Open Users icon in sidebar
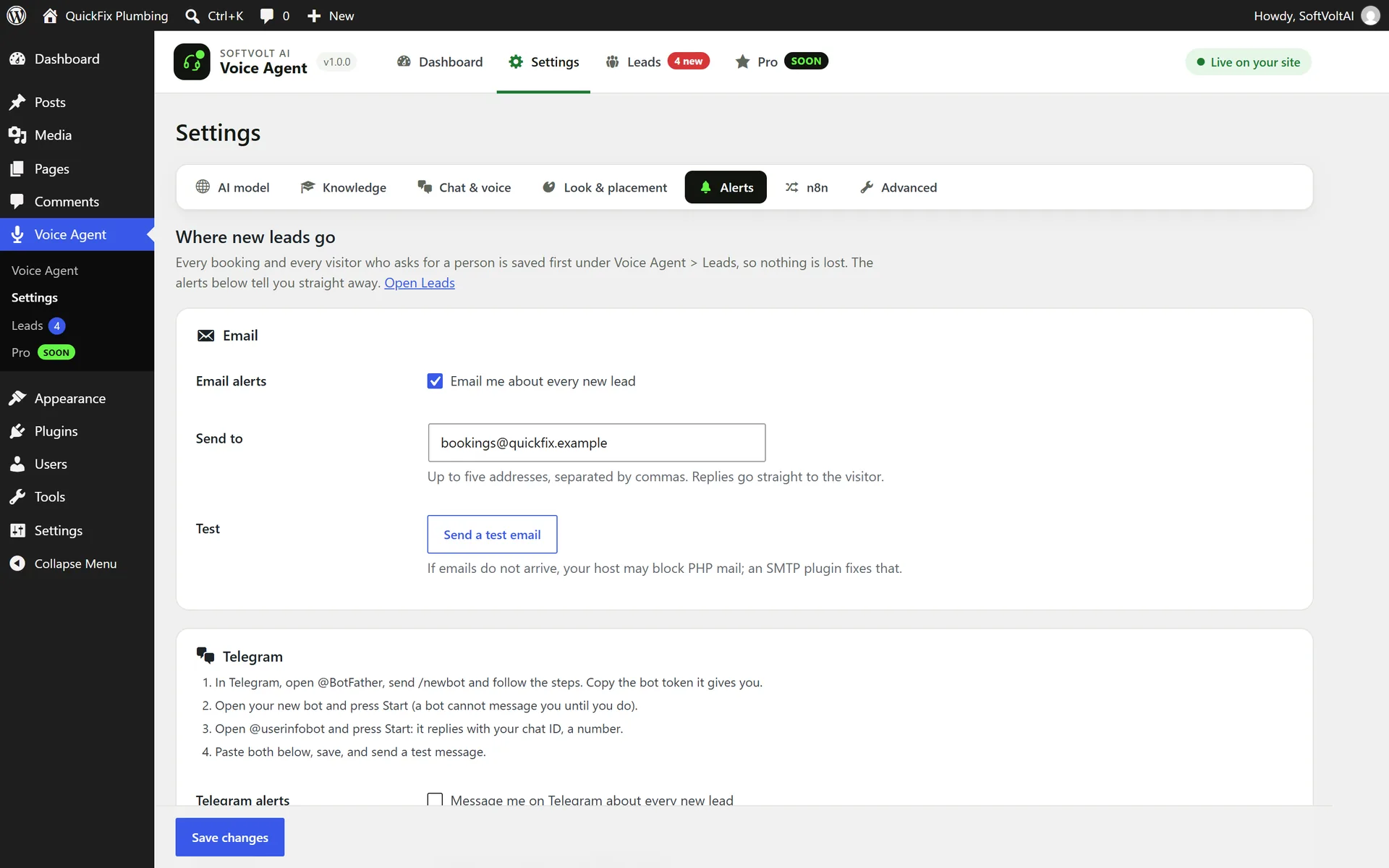 17,464
